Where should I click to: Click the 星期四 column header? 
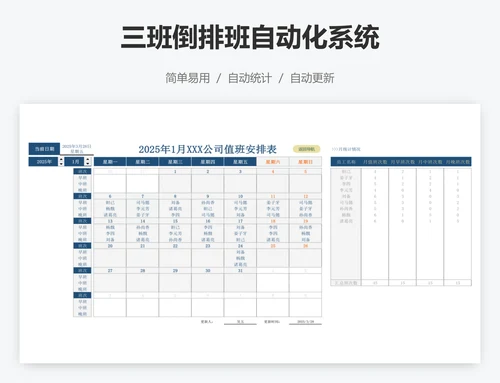tap(208, 162)
